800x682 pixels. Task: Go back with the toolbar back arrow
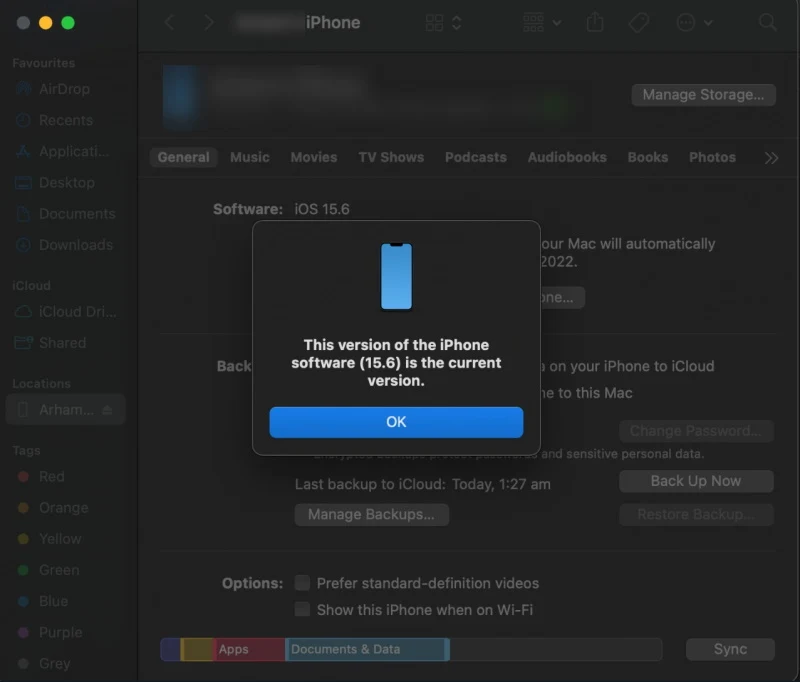pyautogui.click(x=170, y=22)
